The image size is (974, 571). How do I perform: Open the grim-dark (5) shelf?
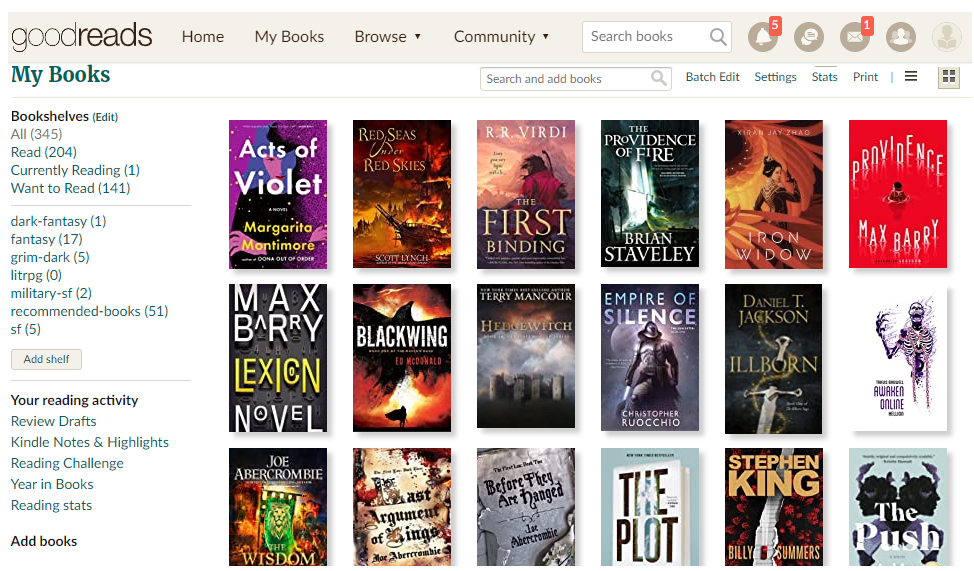(50, 257)
